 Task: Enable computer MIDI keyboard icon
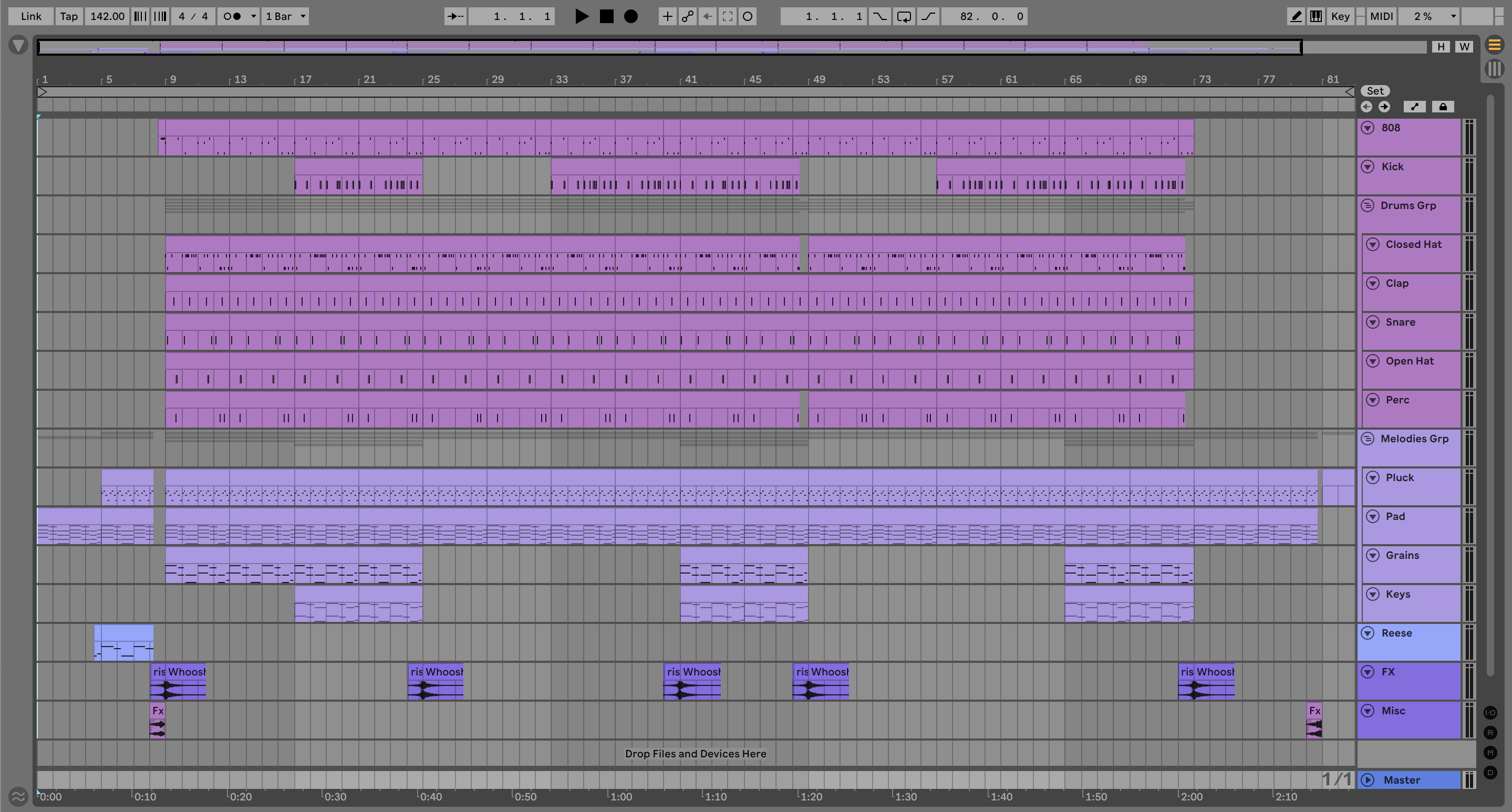point(1316,16)
